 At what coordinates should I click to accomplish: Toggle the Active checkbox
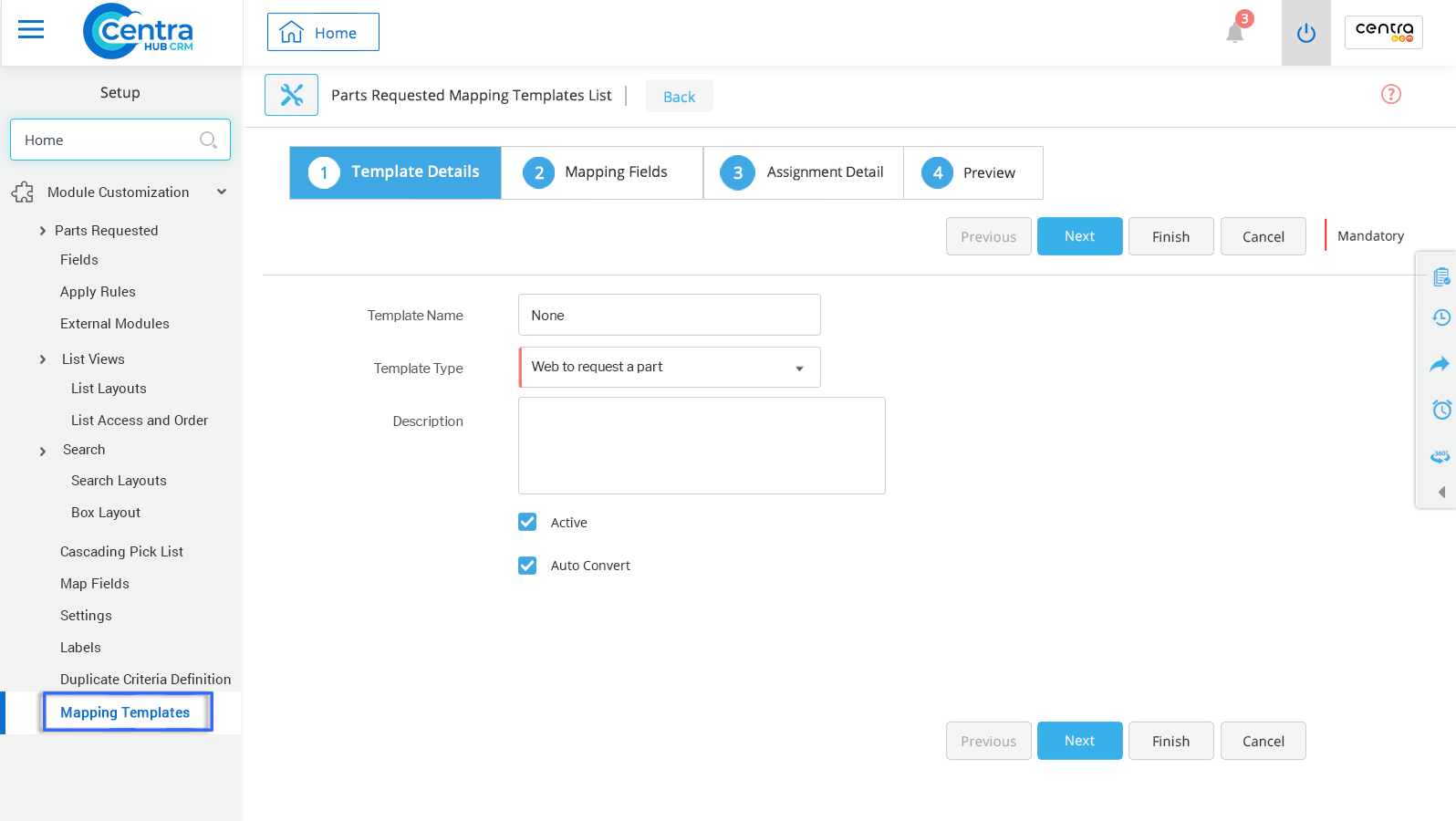click(x=527, y=522)
